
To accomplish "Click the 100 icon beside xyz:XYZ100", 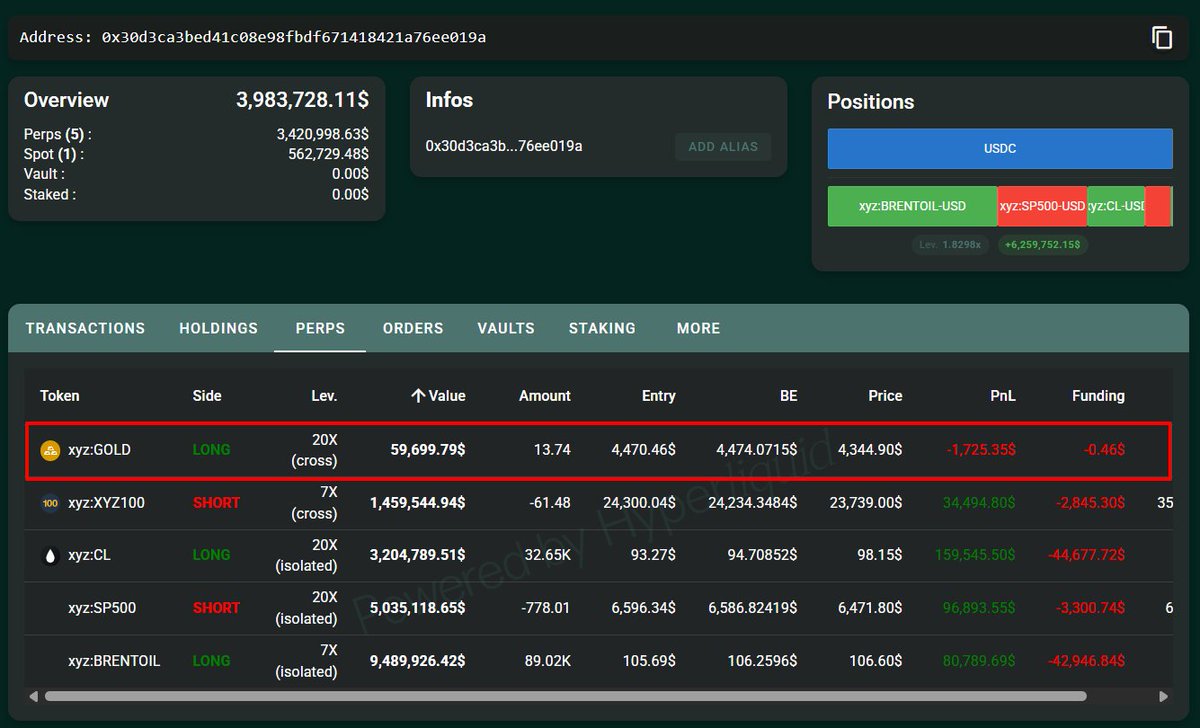I will click(50, 503).
